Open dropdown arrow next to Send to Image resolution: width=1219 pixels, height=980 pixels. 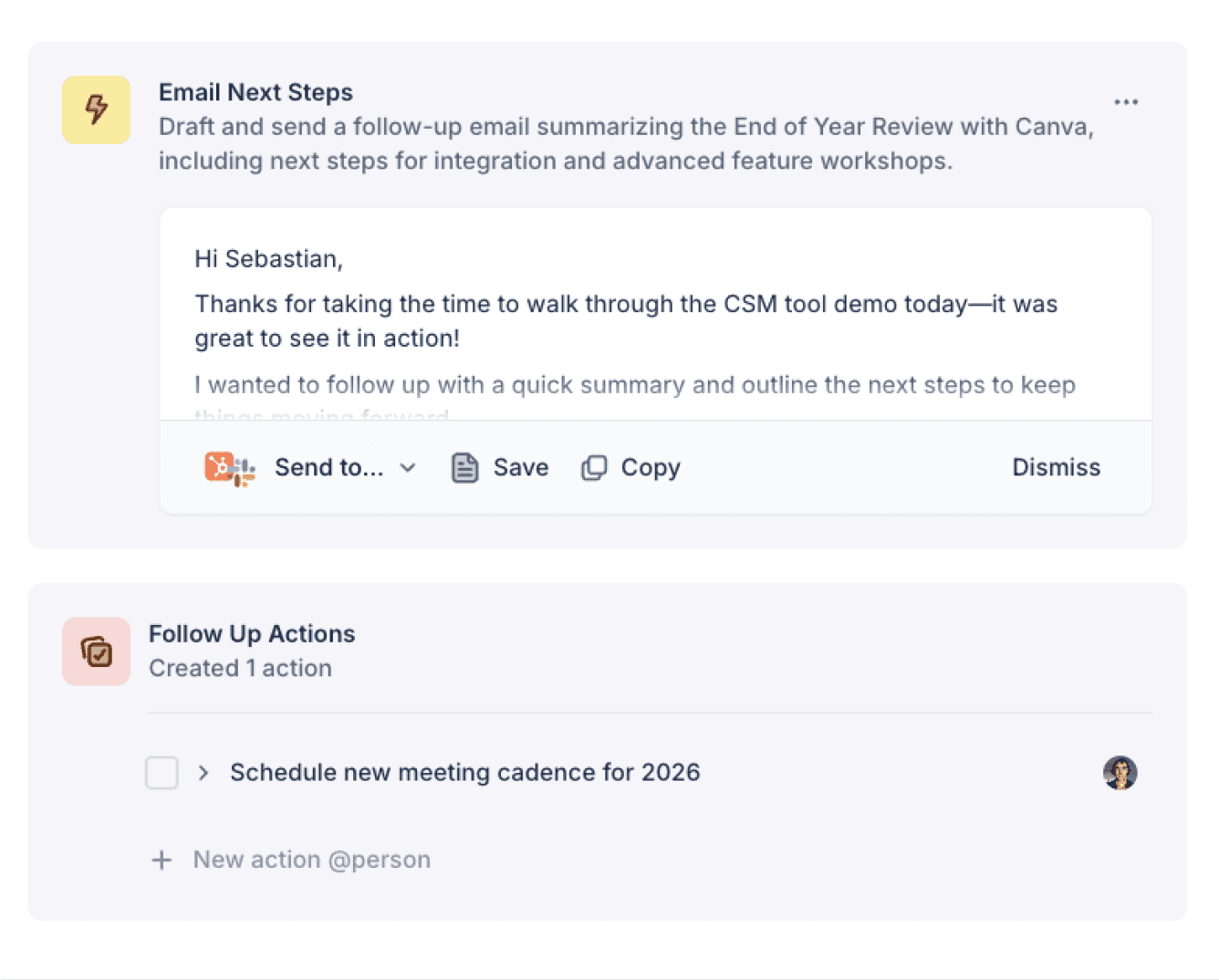click(408, 468)
